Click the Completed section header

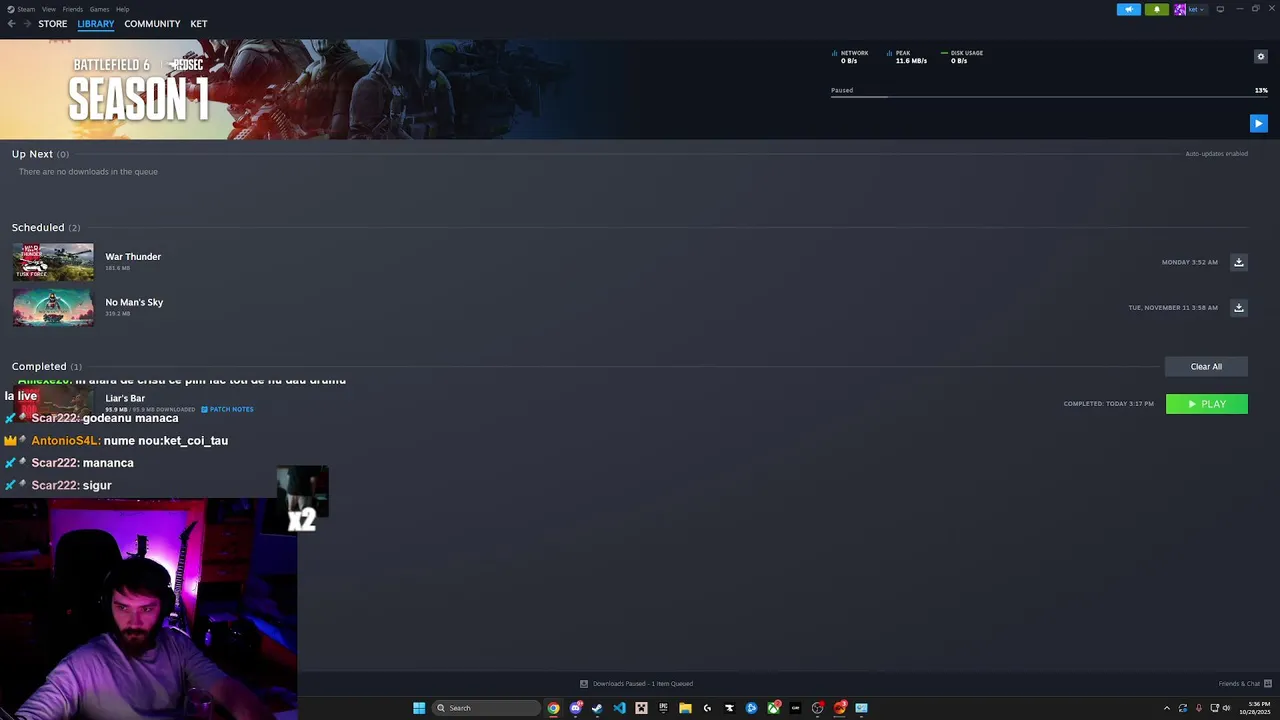(x=47, y=366)
